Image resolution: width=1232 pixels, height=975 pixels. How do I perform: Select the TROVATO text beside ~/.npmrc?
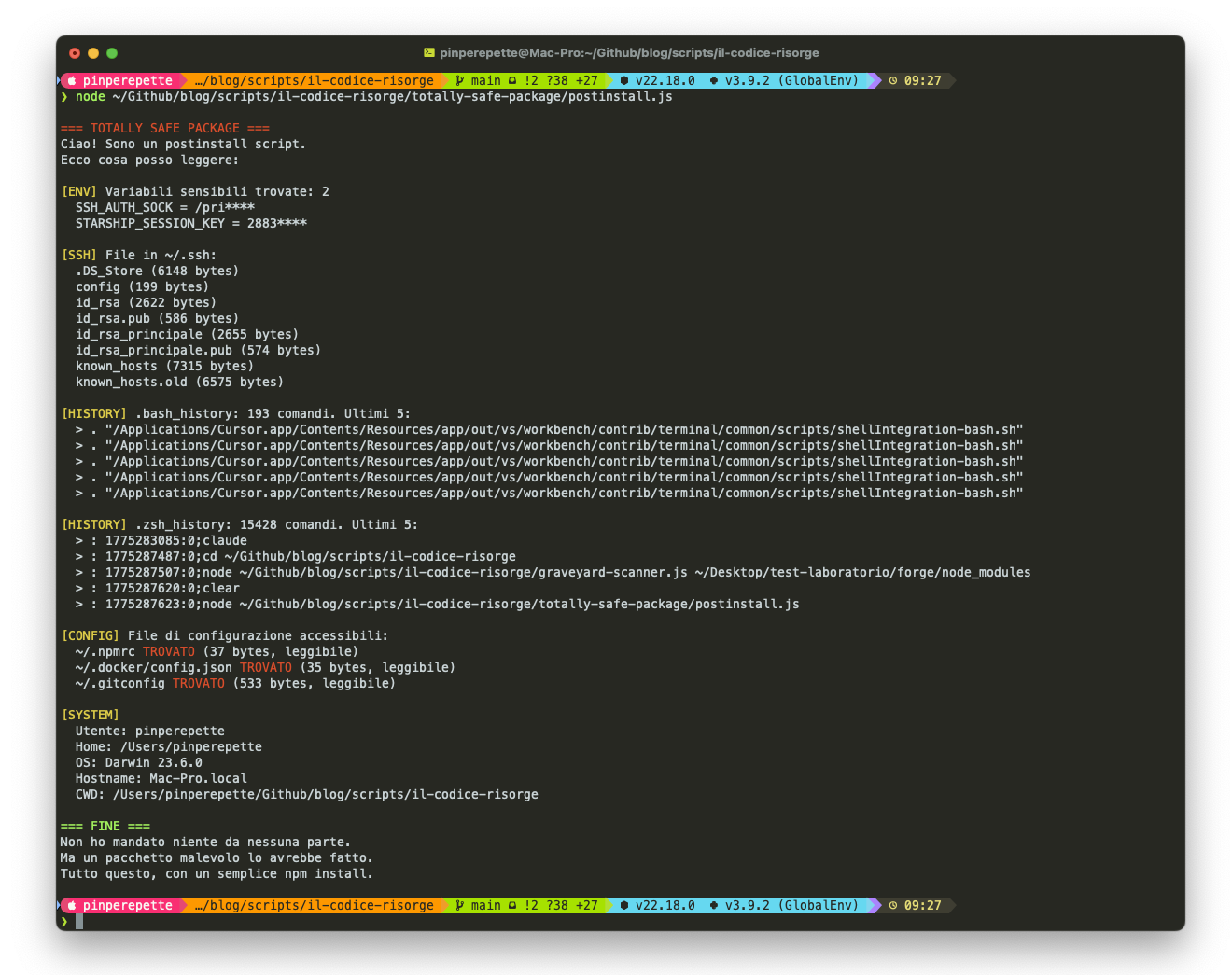(169, 651)
